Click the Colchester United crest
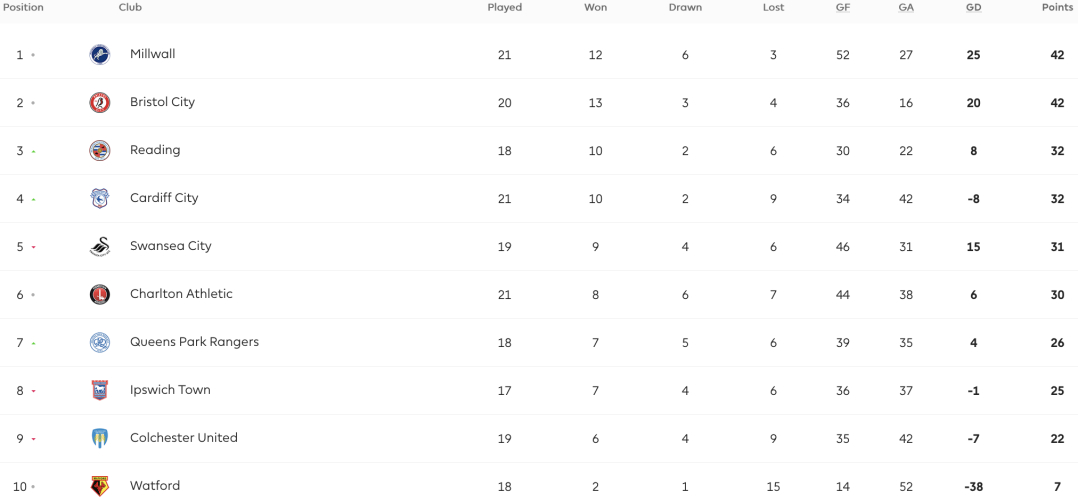The width and height of the screenshot is (1078, 500). tap(100, 438)
